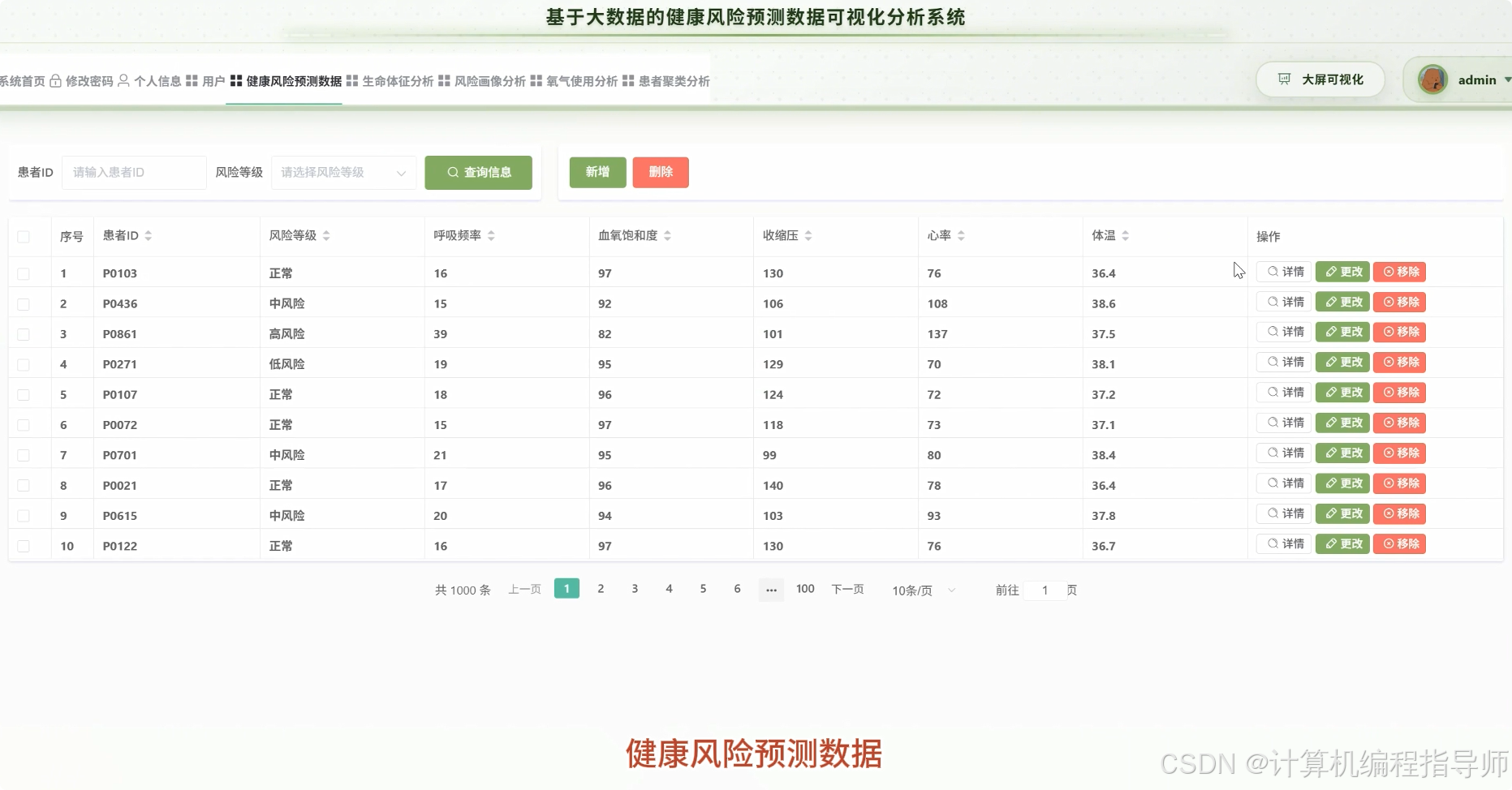This screenshot has width=1512, height=790.
Task: Click the 删除 delete button
Action: [x=660, y=172]
